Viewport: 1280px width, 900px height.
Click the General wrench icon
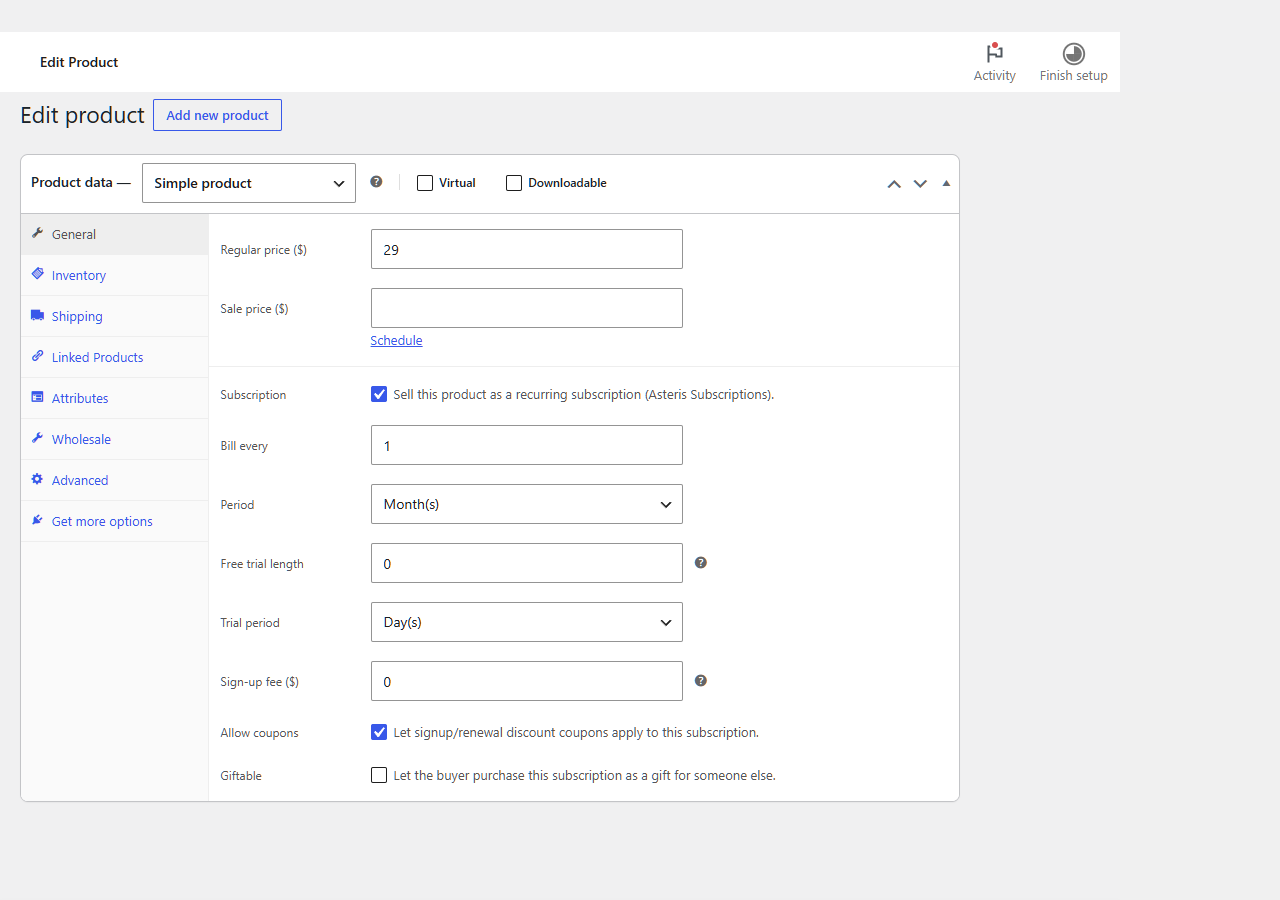point(38,233)
